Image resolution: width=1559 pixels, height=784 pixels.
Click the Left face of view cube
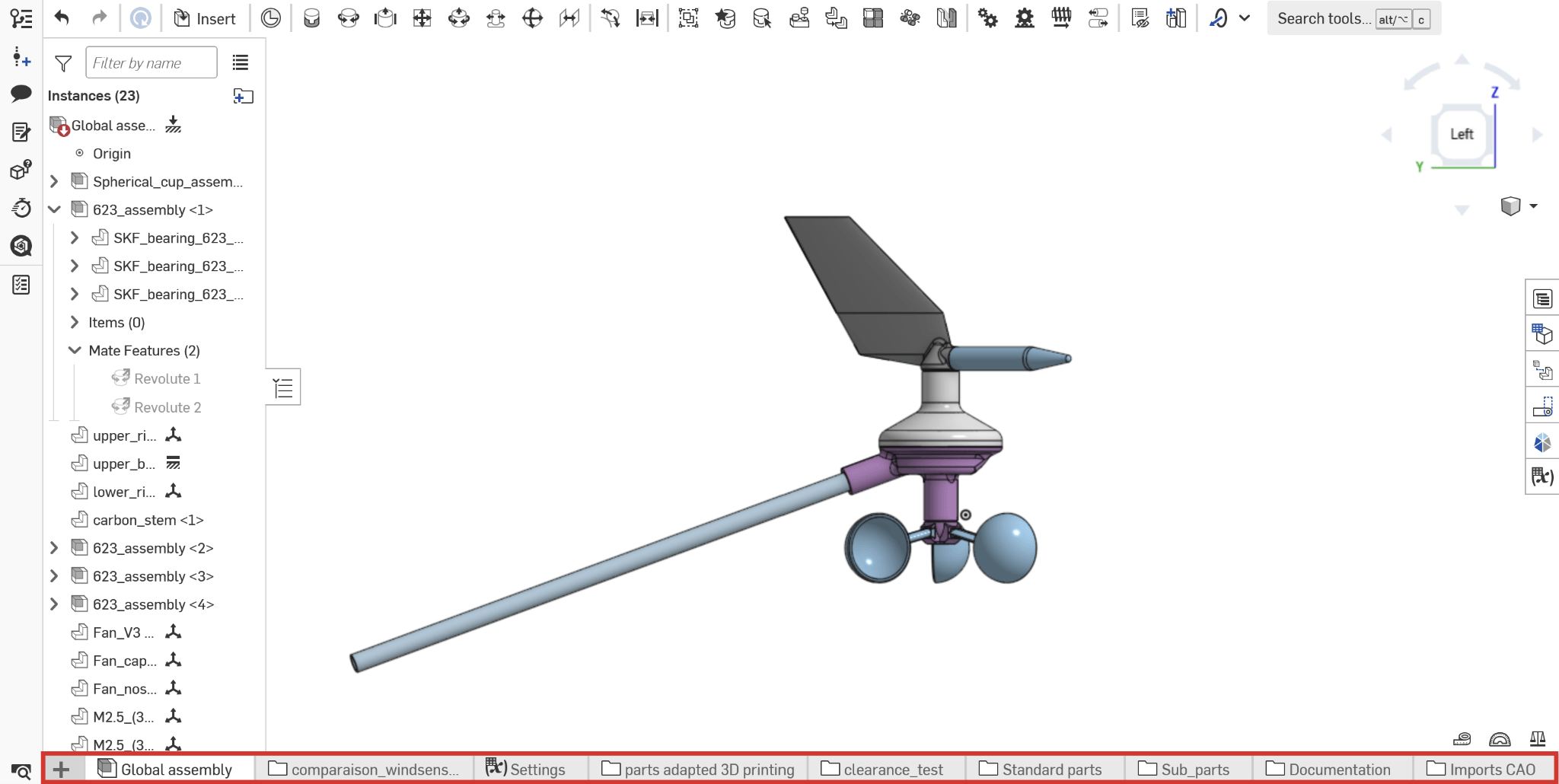tap(1461, 135)
